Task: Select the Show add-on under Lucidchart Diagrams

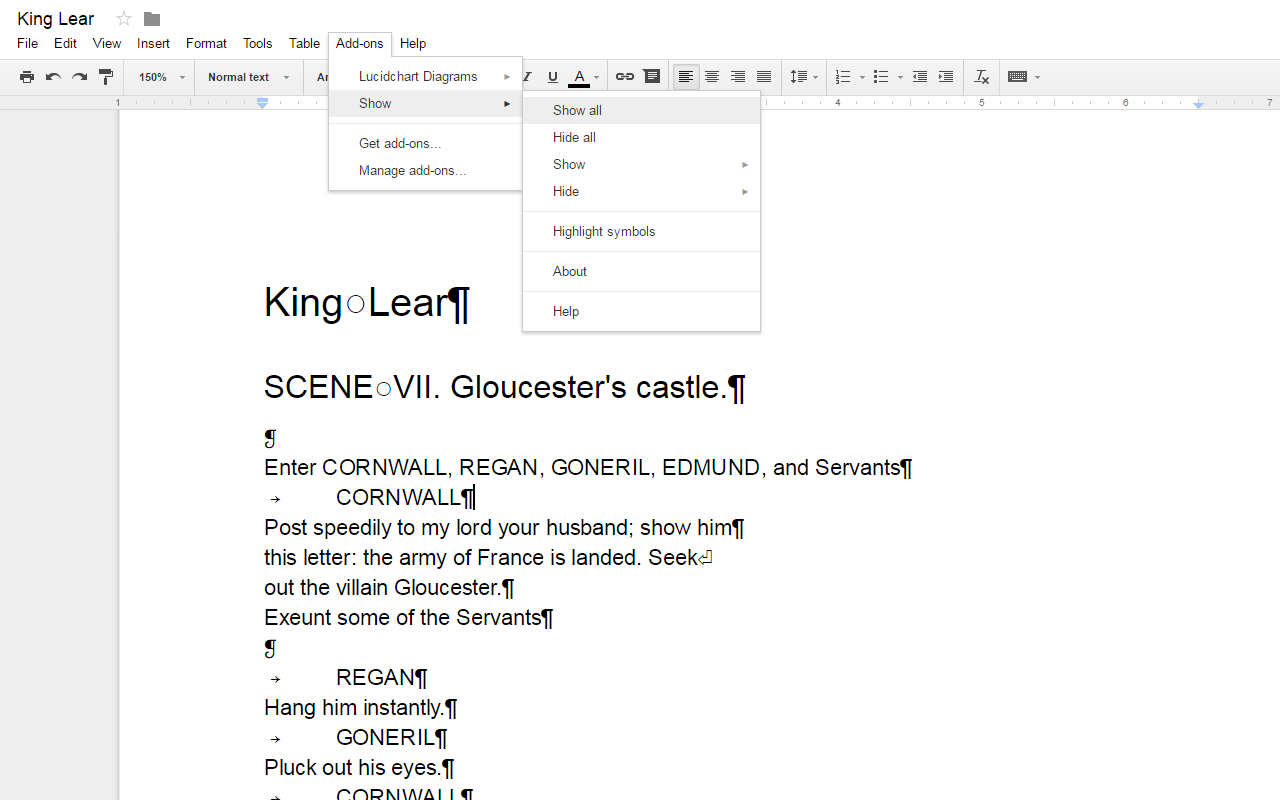Action: (426, 103)
